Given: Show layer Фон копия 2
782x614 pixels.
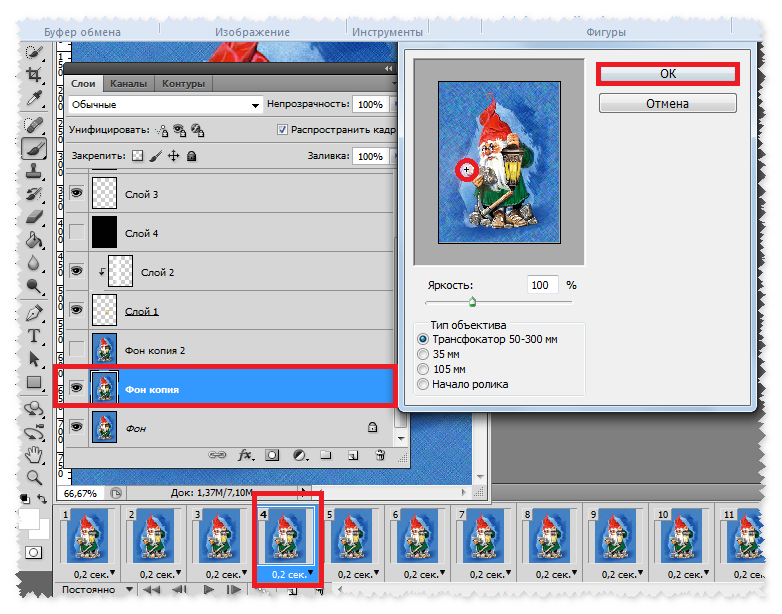Looking at the screenshot, I should 76,349.
